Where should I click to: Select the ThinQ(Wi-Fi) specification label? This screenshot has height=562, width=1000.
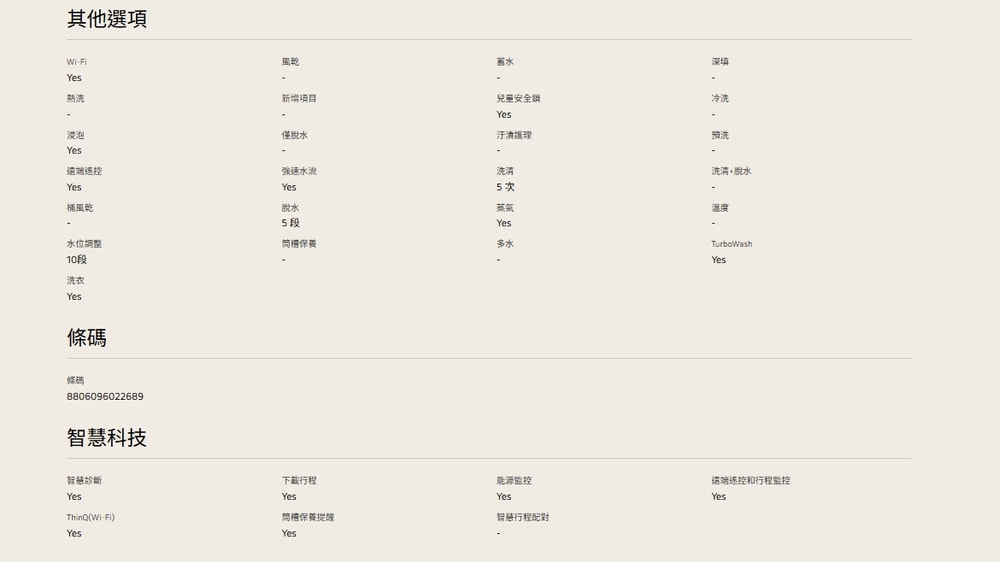91,517
